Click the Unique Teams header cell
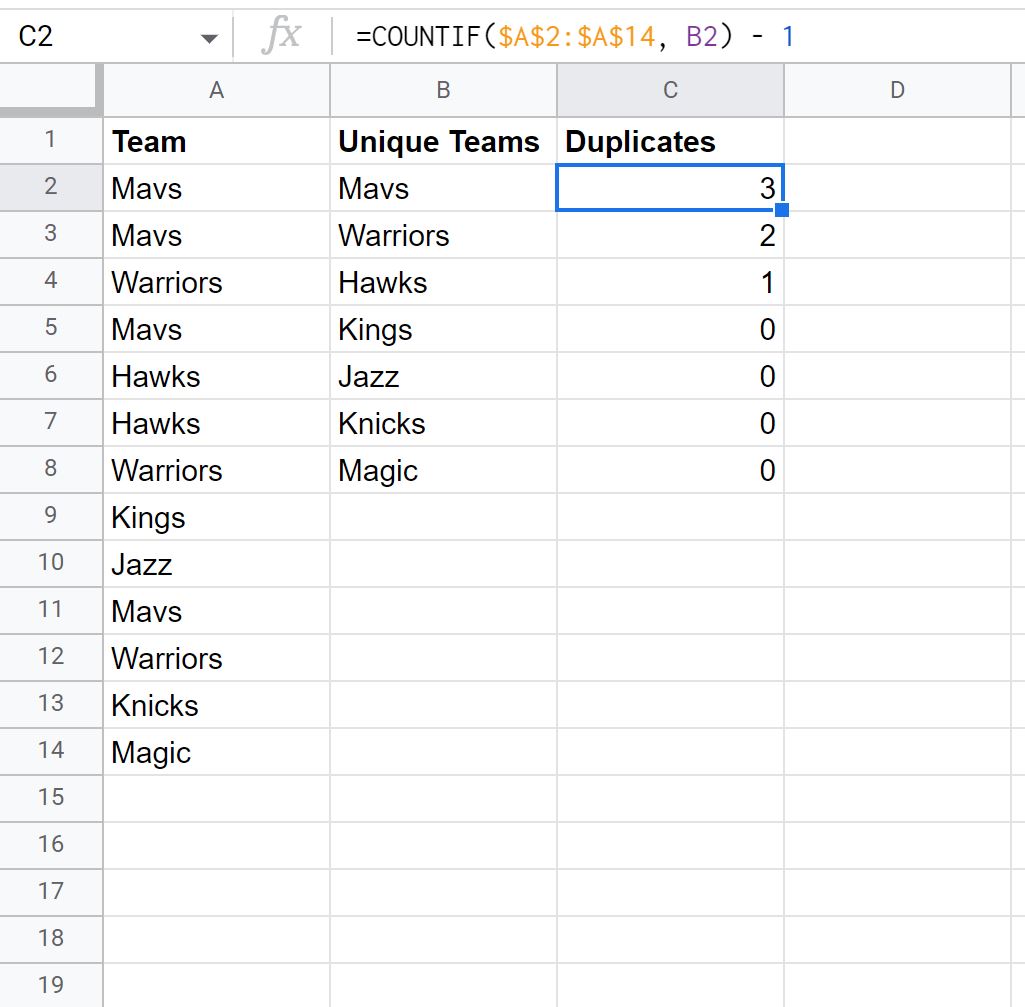Image resolution: width=1025 pixels, height=1007 pixels. [x=443, y=141]
